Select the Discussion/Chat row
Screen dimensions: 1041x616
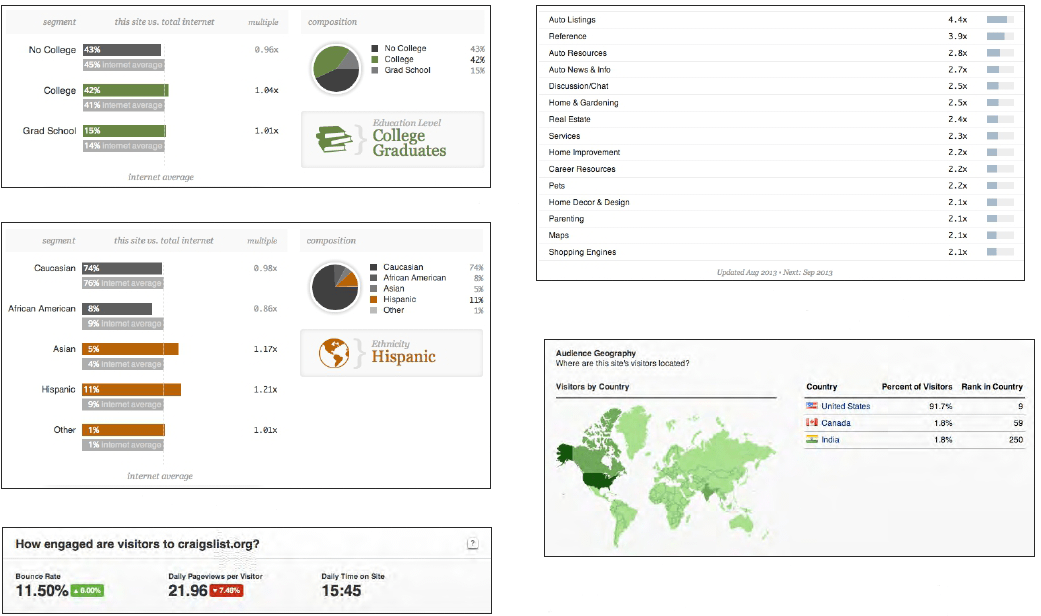781,86
